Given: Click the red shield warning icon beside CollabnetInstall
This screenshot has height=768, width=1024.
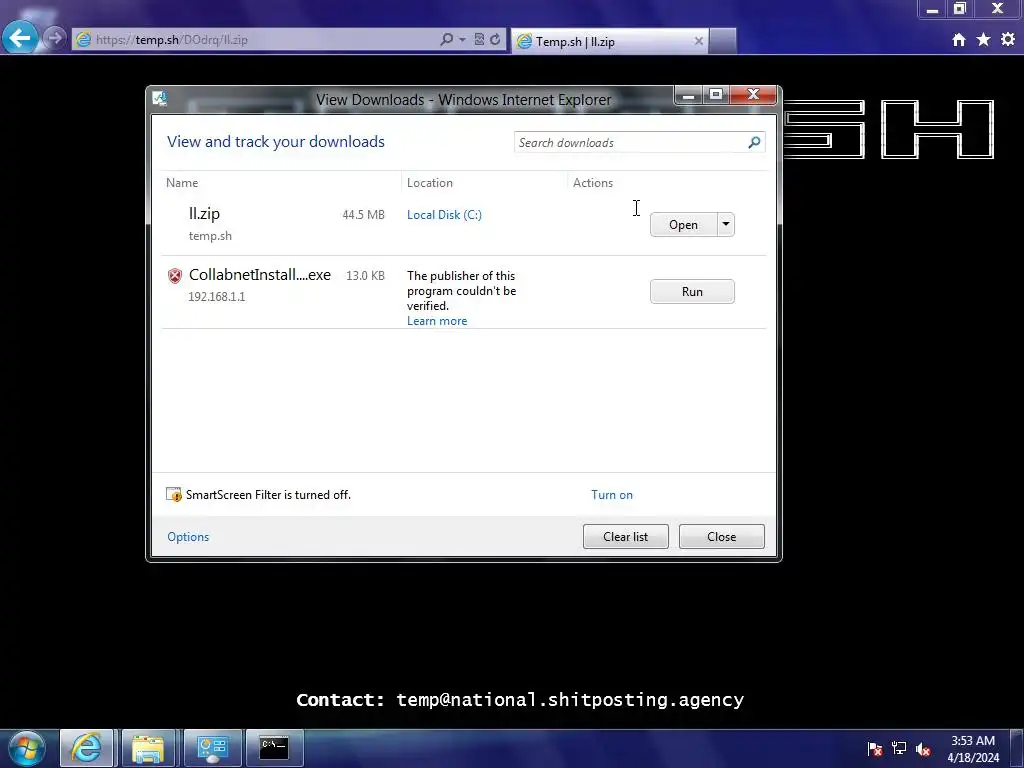Looking at the screenshot, I should click(174, 276).
